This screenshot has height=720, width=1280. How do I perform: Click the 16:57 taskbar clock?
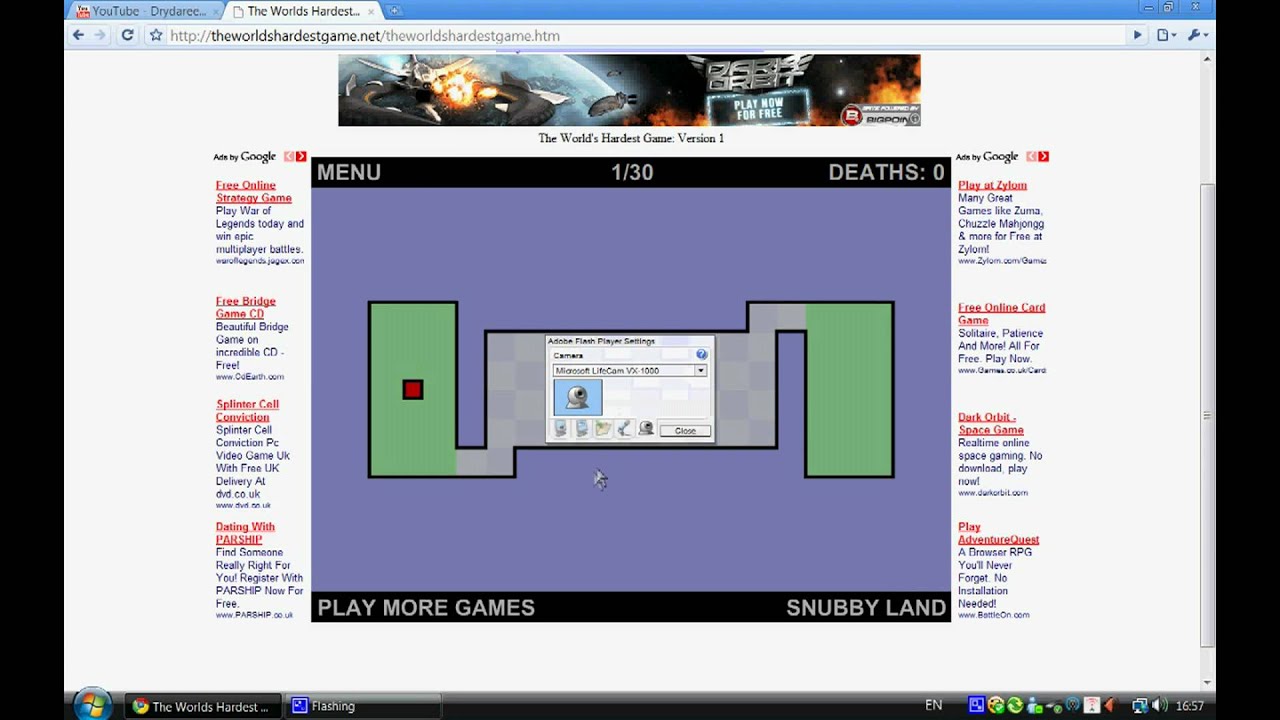[1190, 706]
